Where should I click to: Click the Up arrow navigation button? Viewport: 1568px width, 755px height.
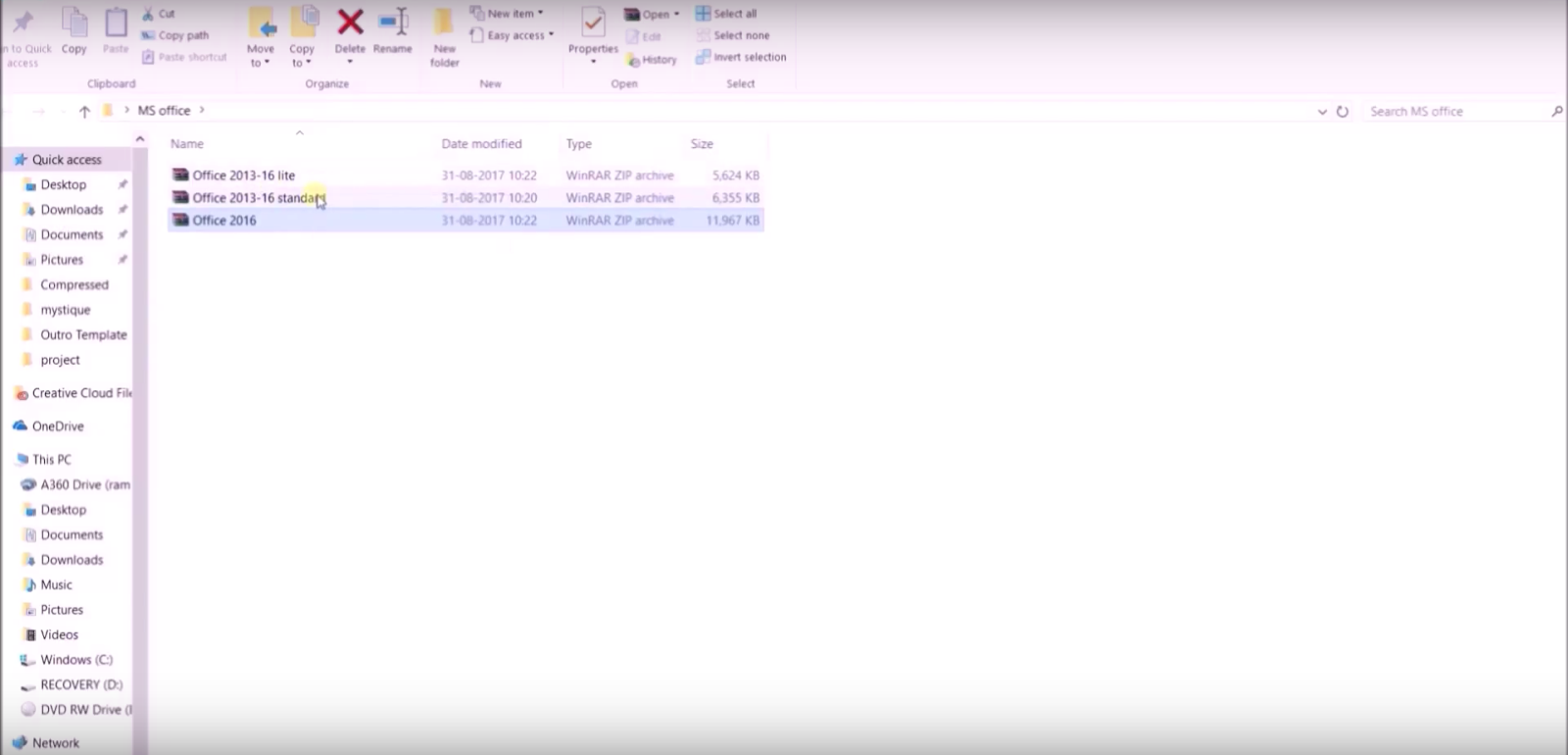coord(84,111)
